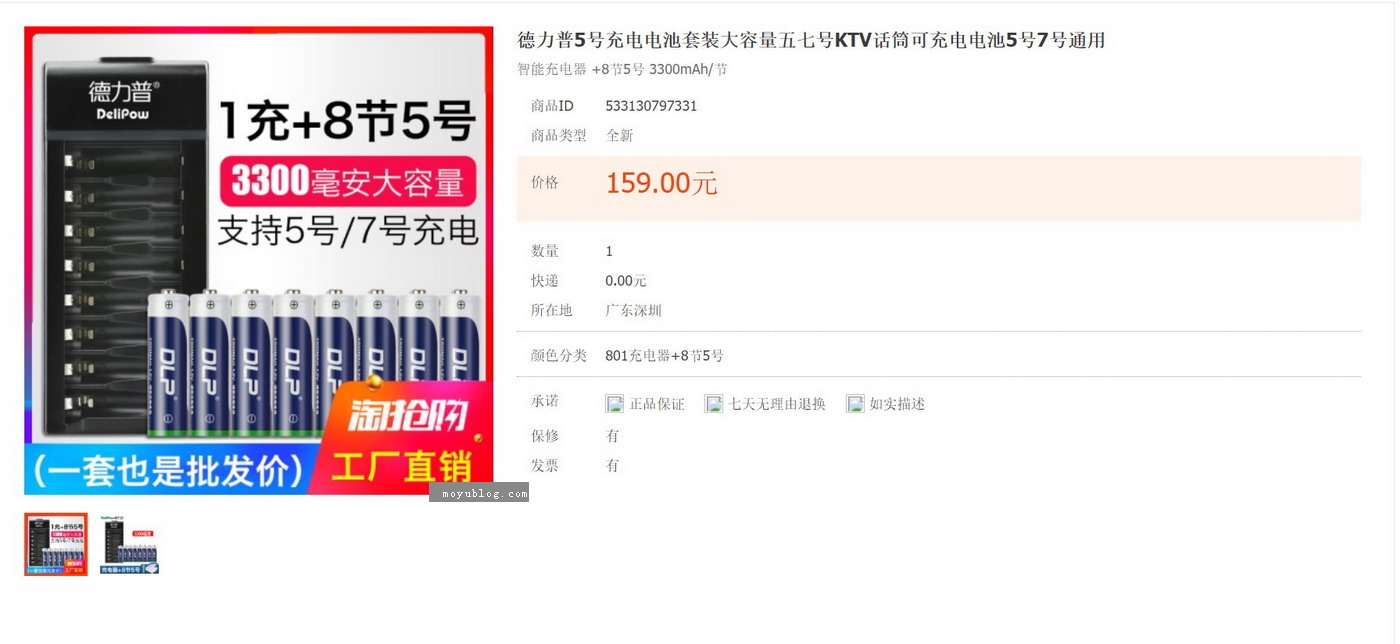Click the 801充电器+8节5号 color category option
This screenshot has width=1400, height=644.
click(x=664, y=356)
